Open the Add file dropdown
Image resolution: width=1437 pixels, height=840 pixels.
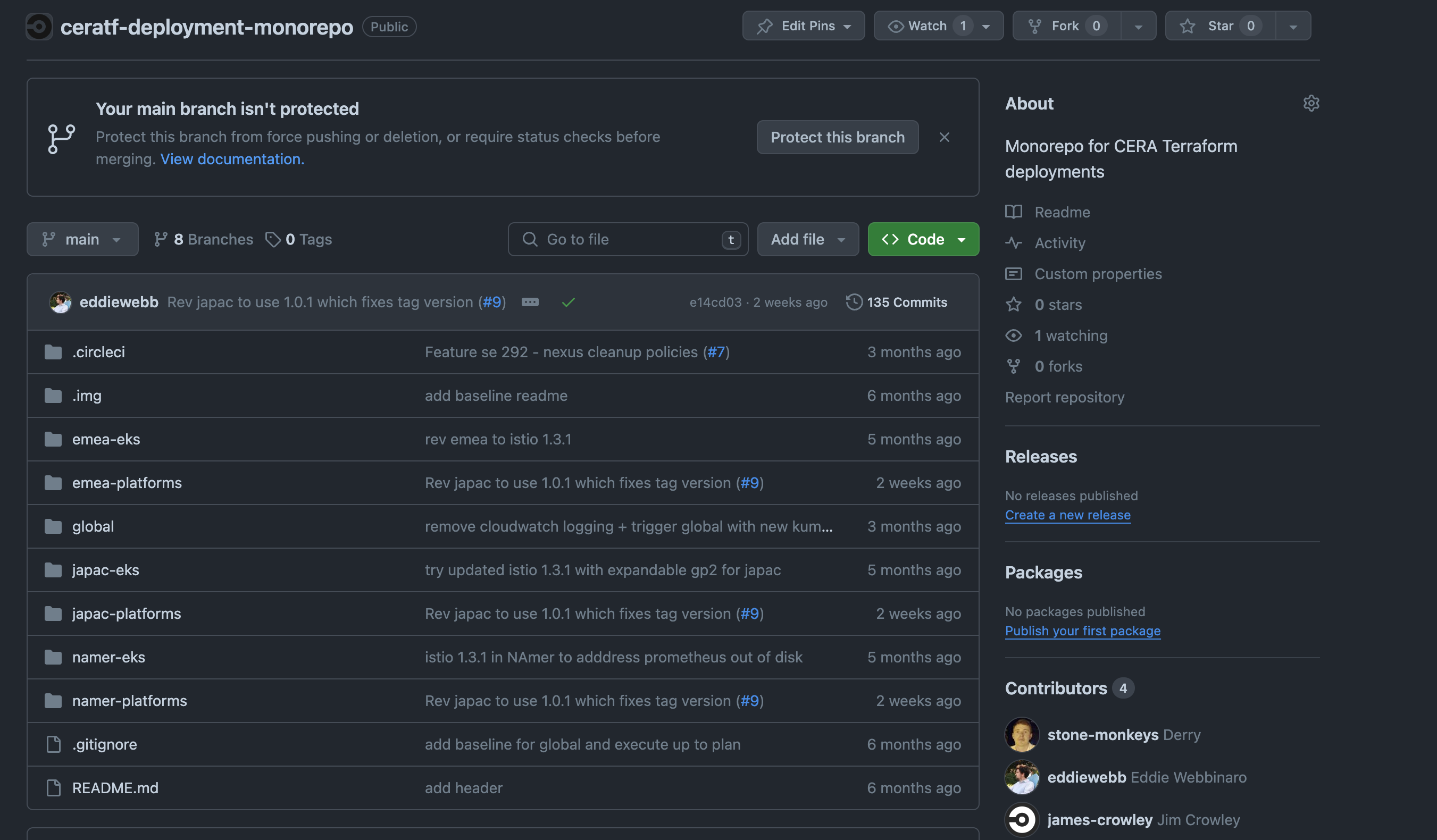(807, 239)
